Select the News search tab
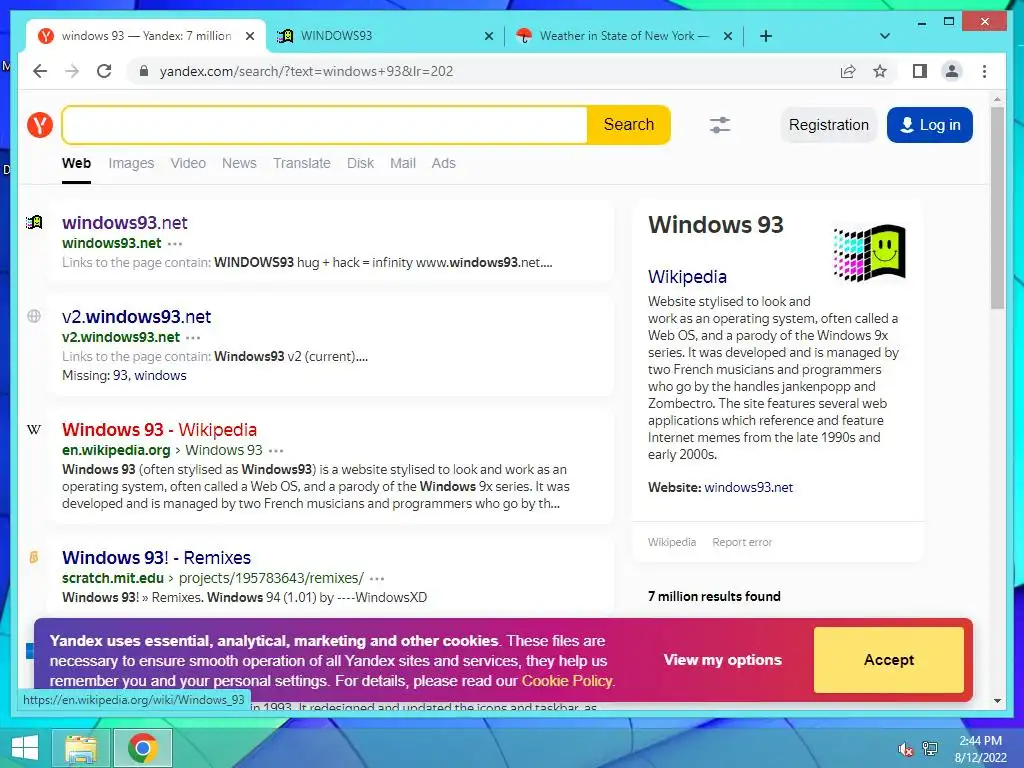The image size is (1024, 768). 239,163
